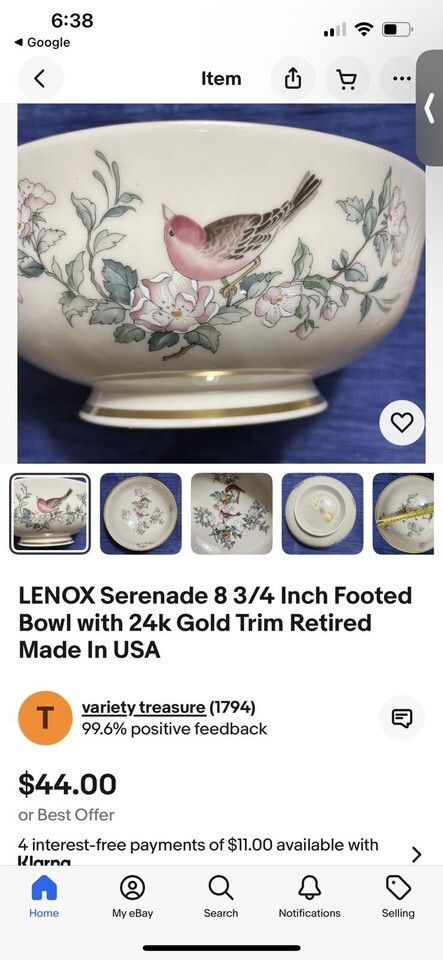Open the Search tab magnifier
Screen dimensions: 443x960
point(221,896)
